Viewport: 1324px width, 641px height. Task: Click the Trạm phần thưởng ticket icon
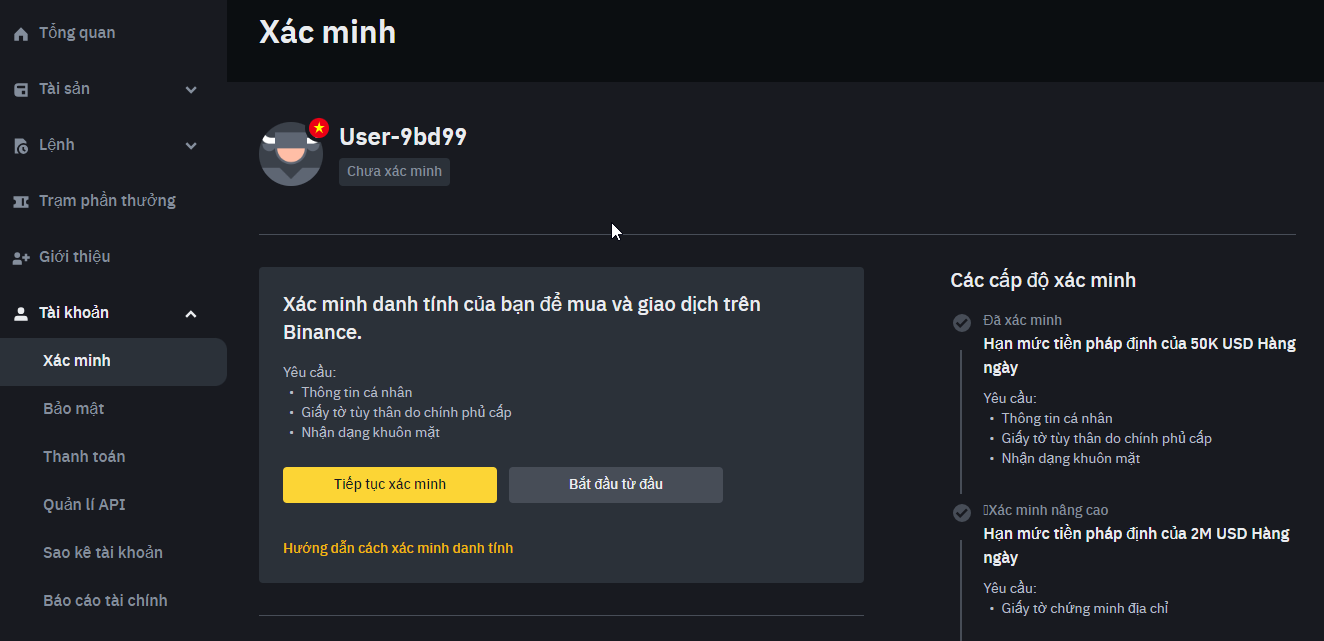[x=21, y=202]
